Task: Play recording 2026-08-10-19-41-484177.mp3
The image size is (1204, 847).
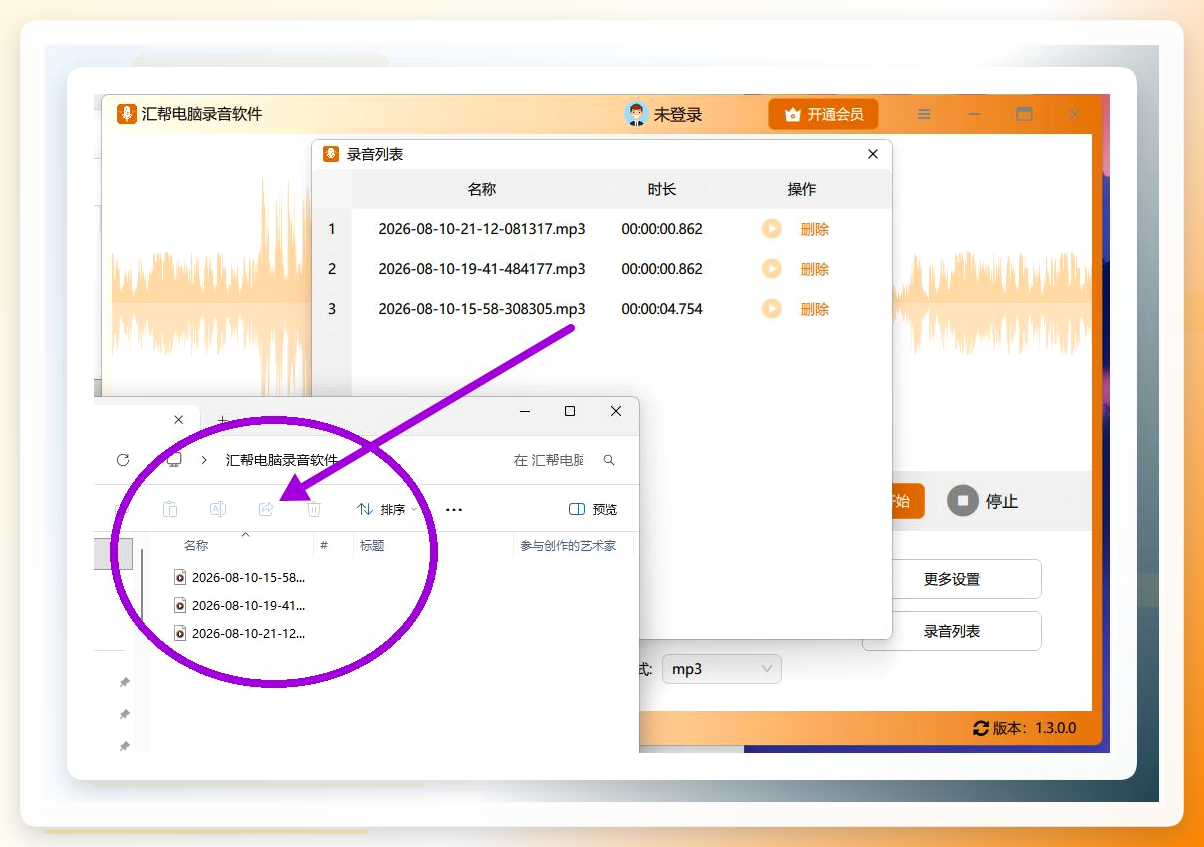Action: point(771,269)
